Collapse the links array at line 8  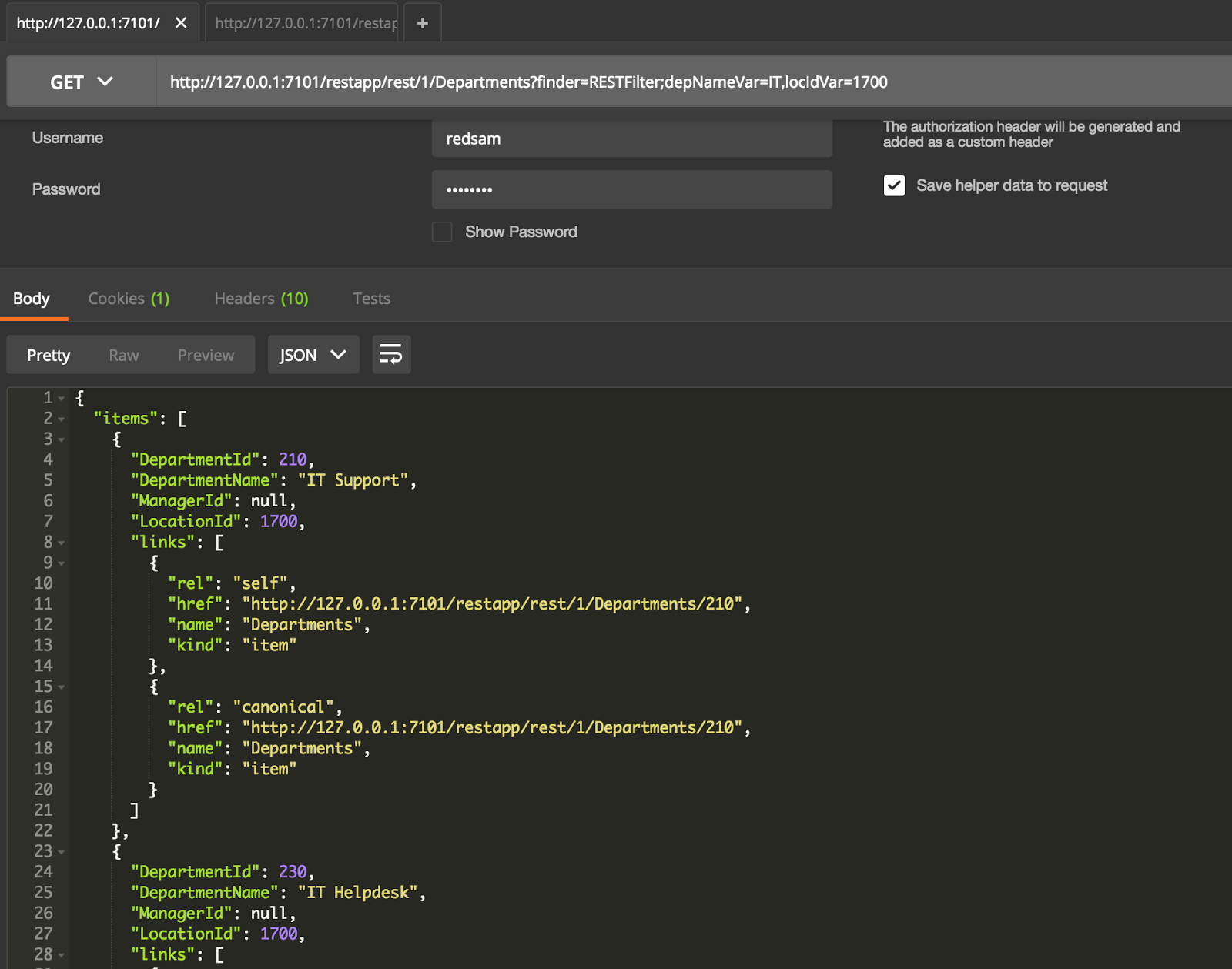pos(62,543)
